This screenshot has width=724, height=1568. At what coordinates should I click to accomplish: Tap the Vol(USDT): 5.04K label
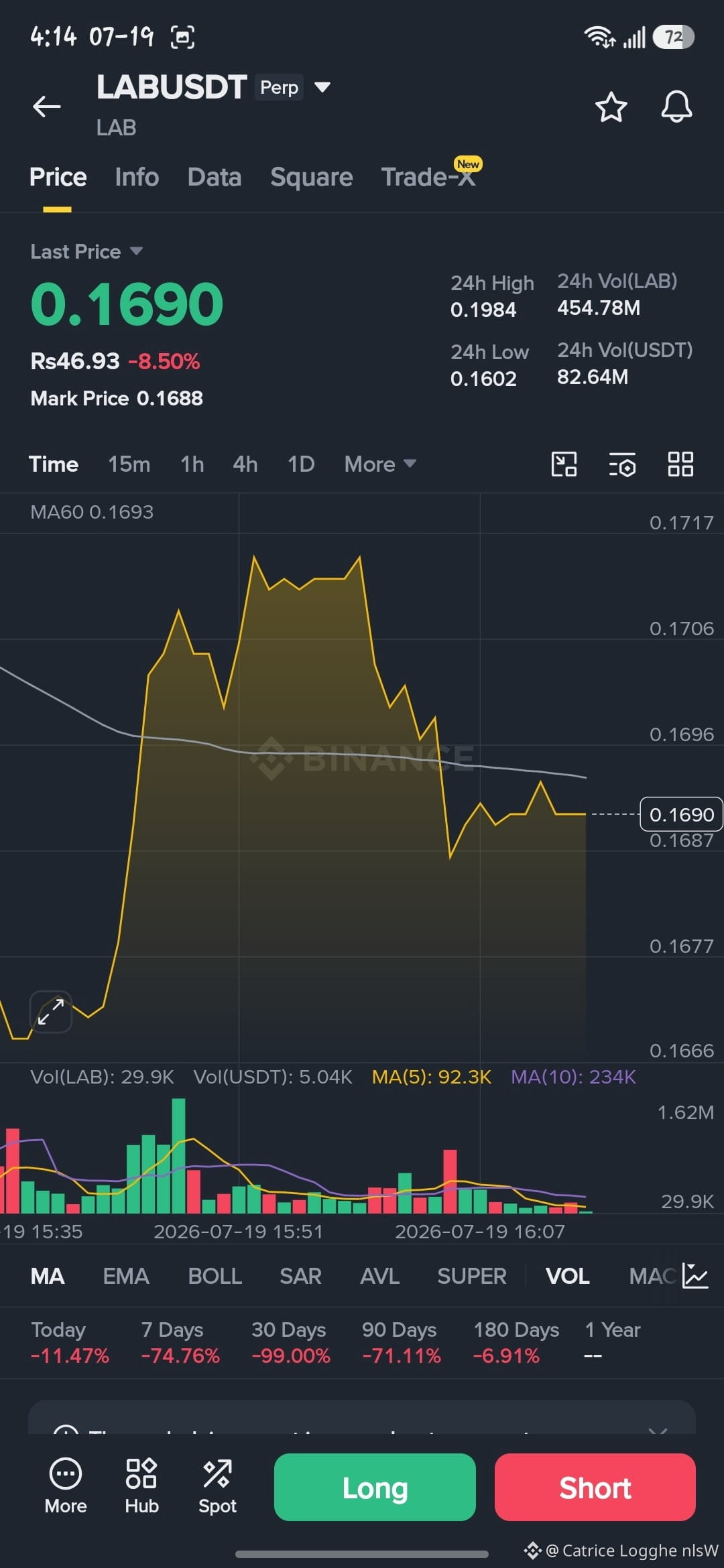click(x=273, y=1077)
